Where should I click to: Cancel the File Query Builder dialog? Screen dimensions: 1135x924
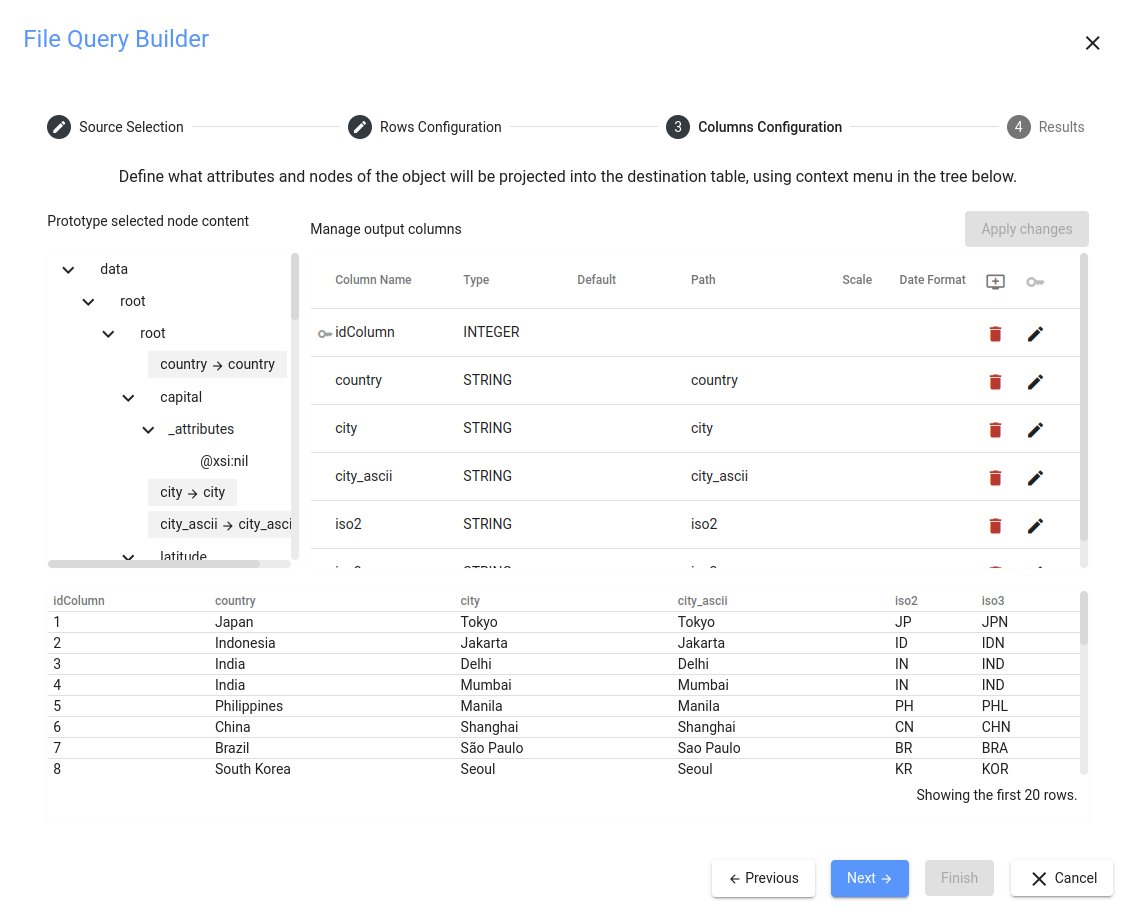coord(1061,878)
